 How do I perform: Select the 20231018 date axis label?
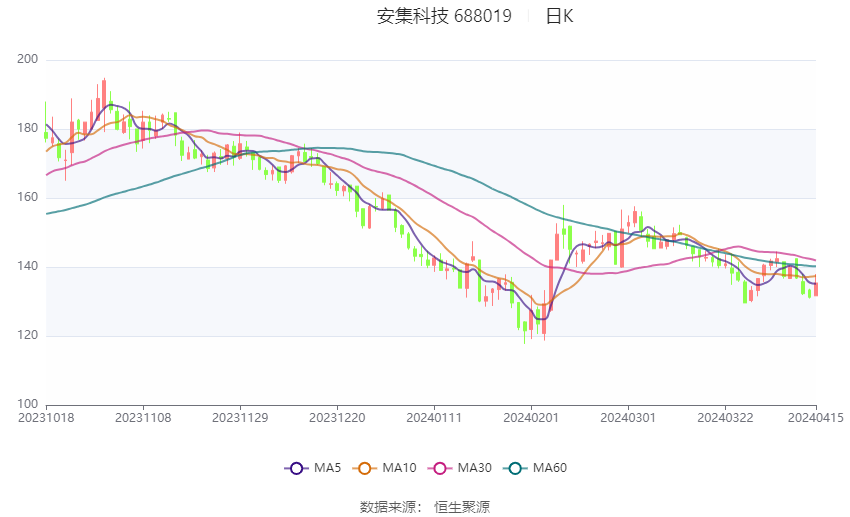(46, 418)
